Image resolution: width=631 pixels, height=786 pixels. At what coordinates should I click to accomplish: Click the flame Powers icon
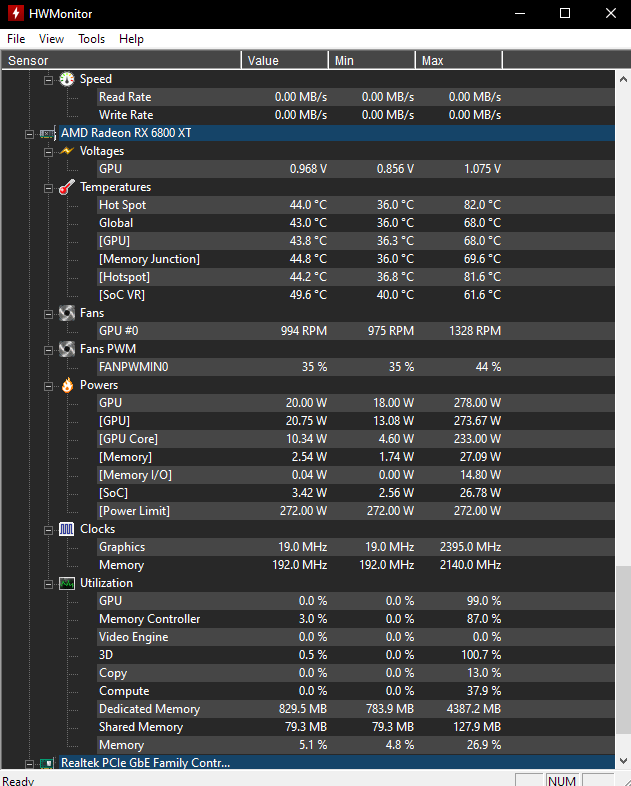point(67,385)
